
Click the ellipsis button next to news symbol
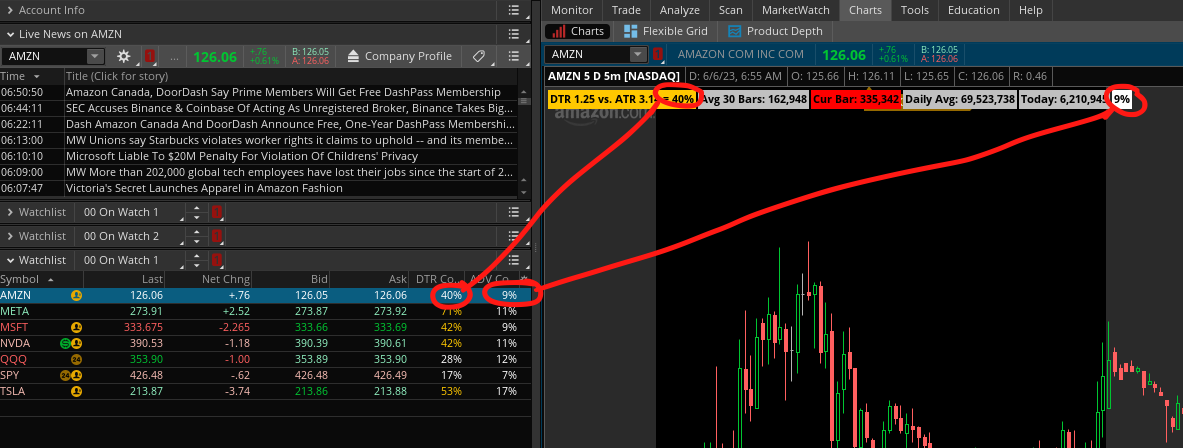pyautogui.click(x=174, y=57)
